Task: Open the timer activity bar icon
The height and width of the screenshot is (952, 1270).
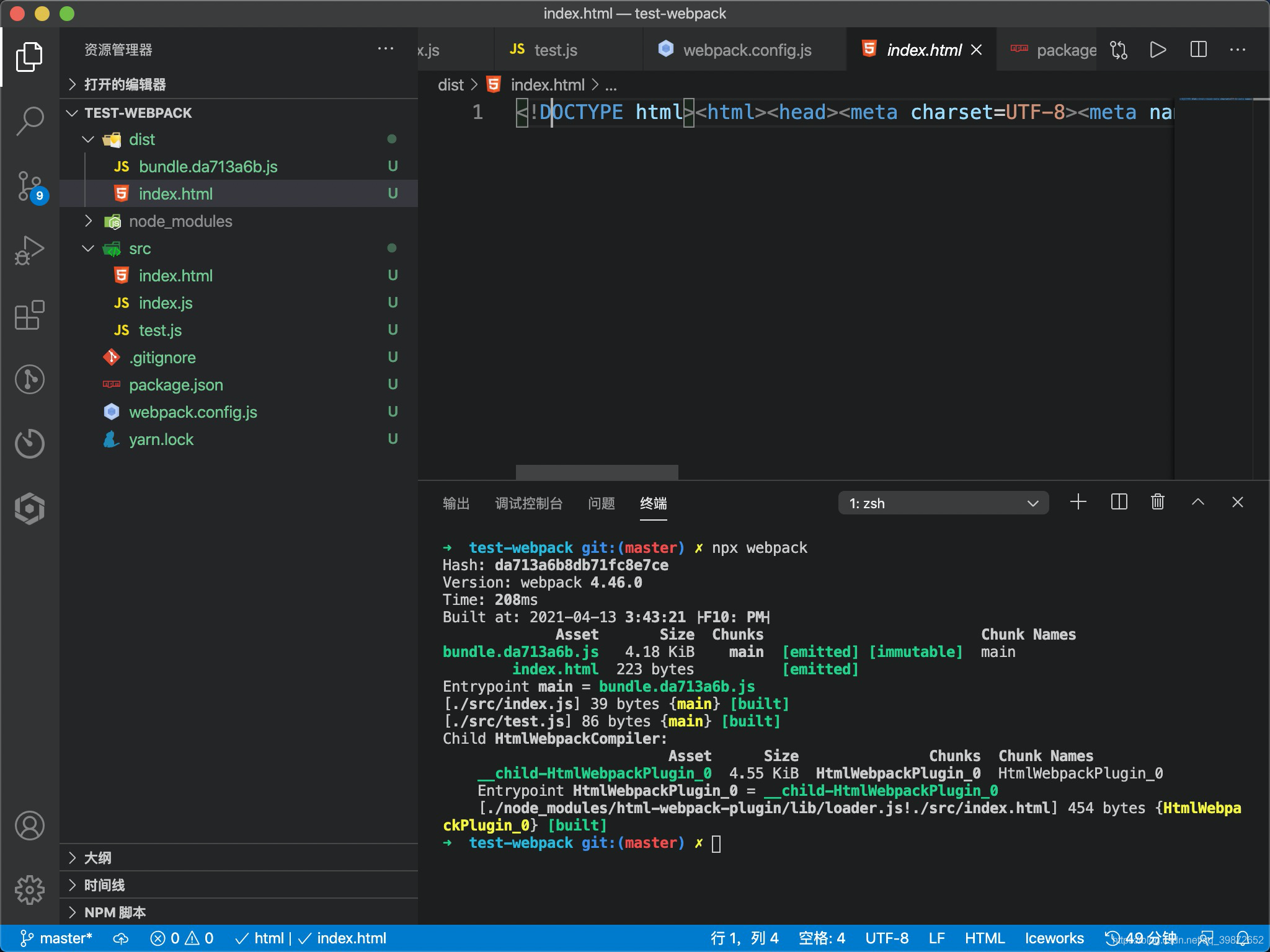Action: click(29, 444)
